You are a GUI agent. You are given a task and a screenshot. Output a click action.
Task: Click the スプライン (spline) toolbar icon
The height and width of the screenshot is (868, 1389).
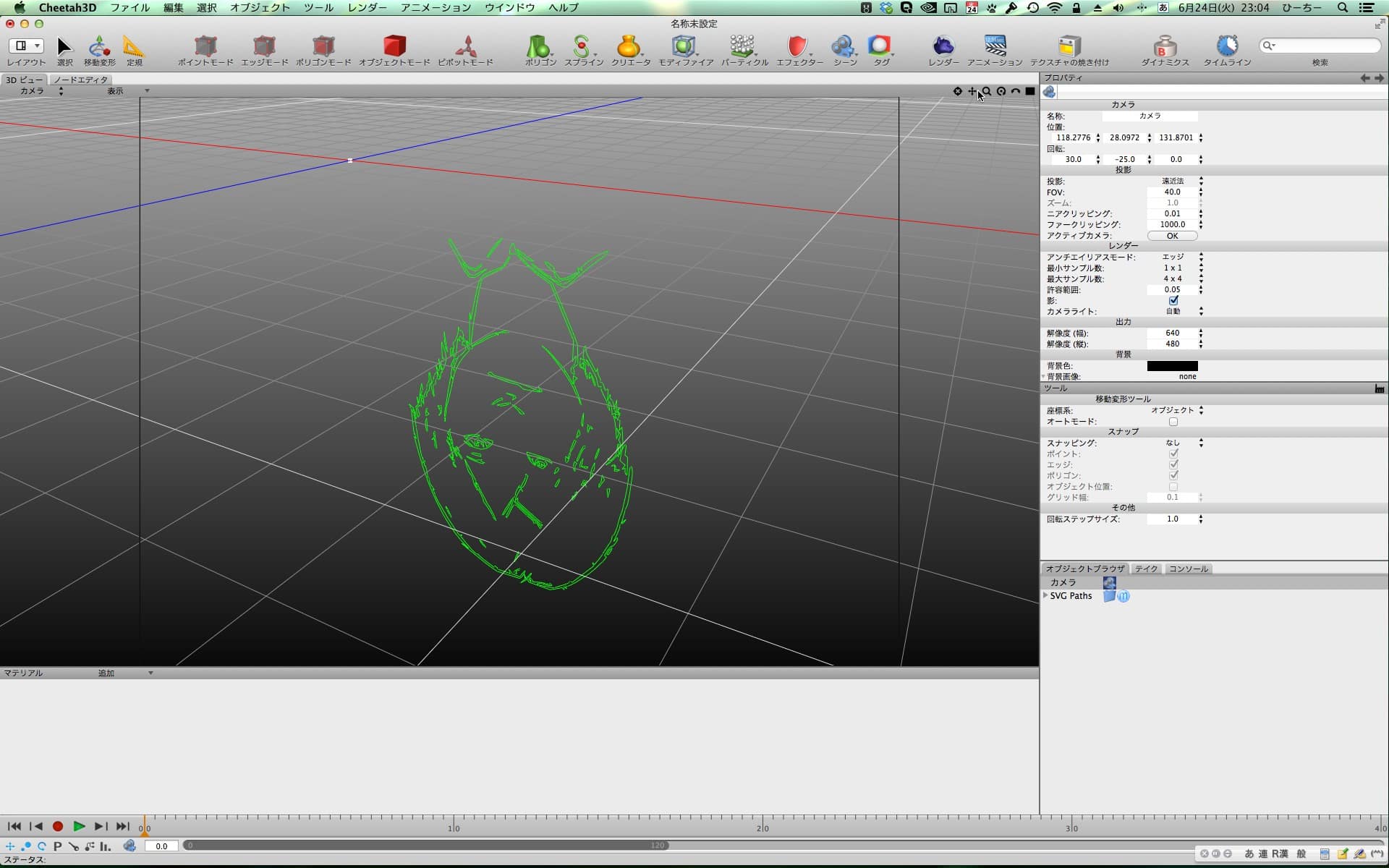point(582,47)
